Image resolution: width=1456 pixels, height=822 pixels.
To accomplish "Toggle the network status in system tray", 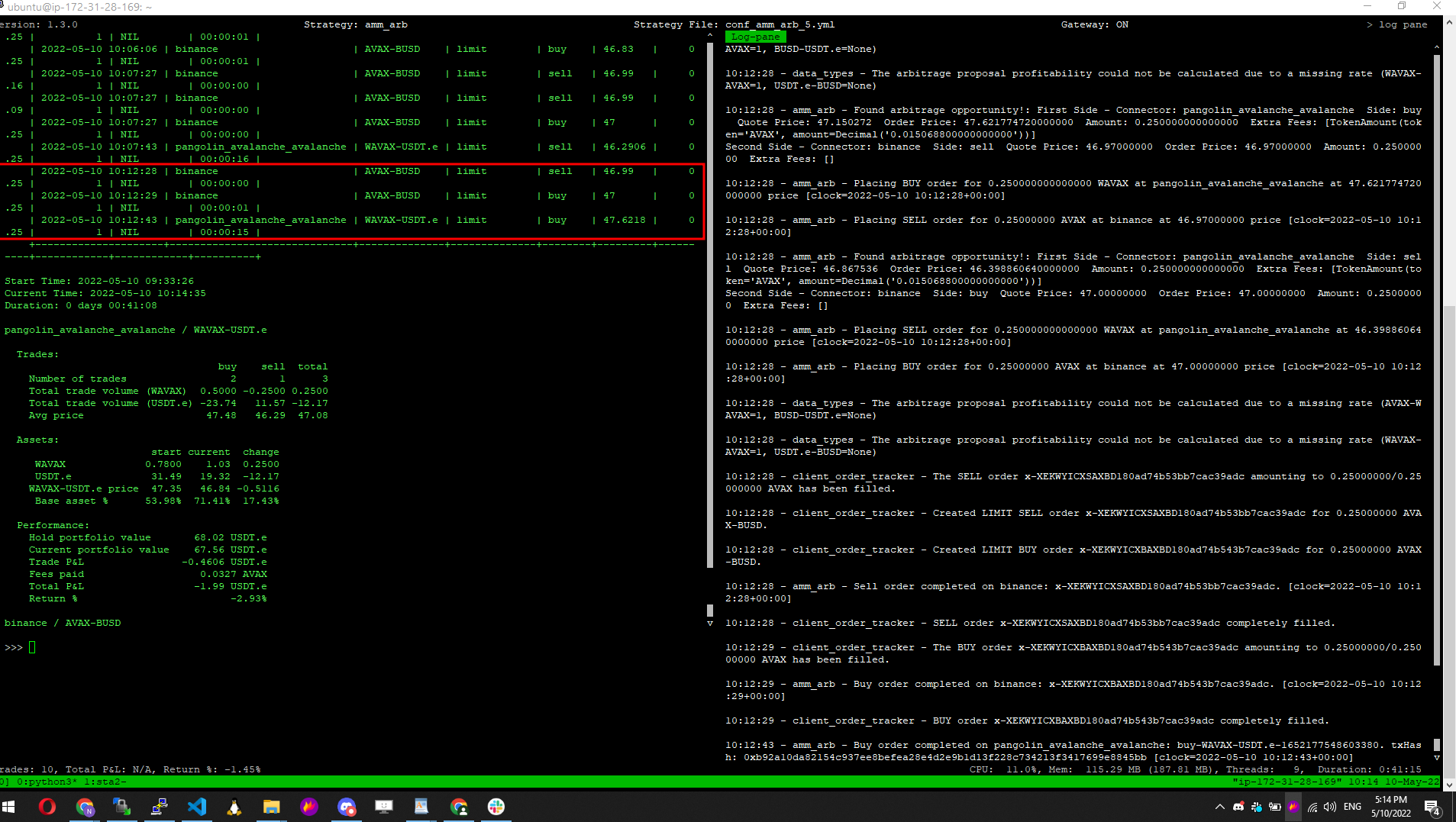I will point(1313,807).
